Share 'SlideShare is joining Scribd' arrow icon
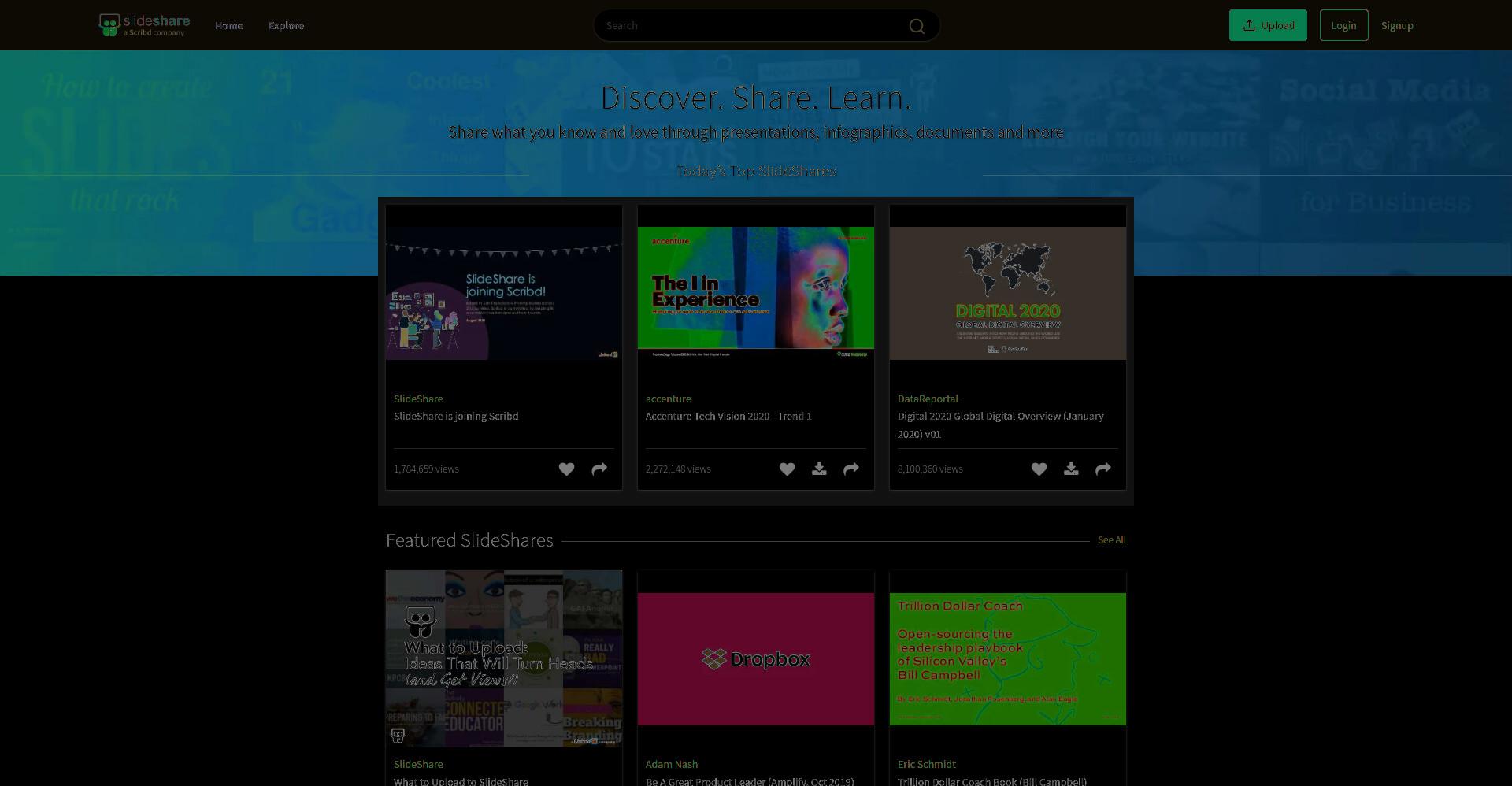 599,469
